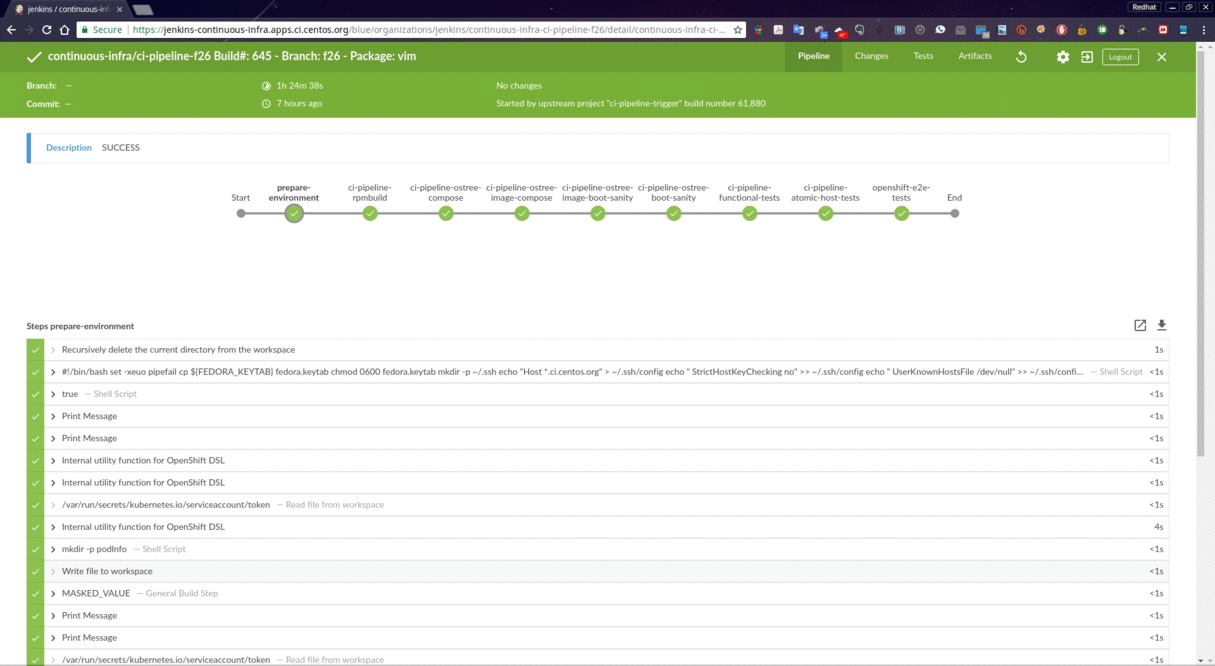Image resolution: width=1215 pixels, height=666 pixels.
Task: Close the pipeline run details view
Action: coord(1162,57)
